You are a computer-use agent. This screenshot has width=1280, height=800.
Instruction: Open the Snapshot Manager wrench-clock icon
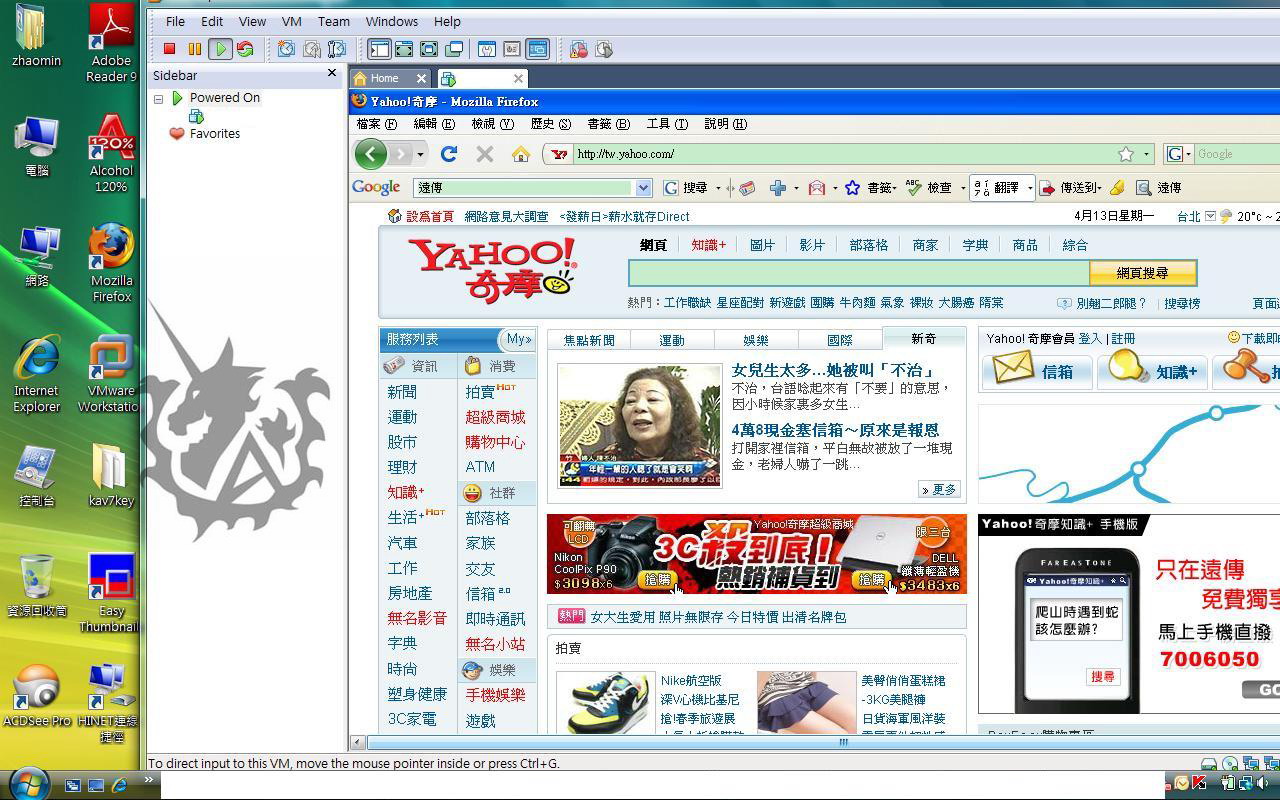coord(337,49)
